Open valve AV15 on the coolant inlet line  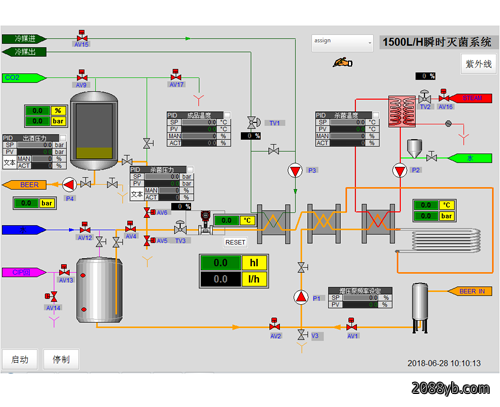[x=82, y=36]
